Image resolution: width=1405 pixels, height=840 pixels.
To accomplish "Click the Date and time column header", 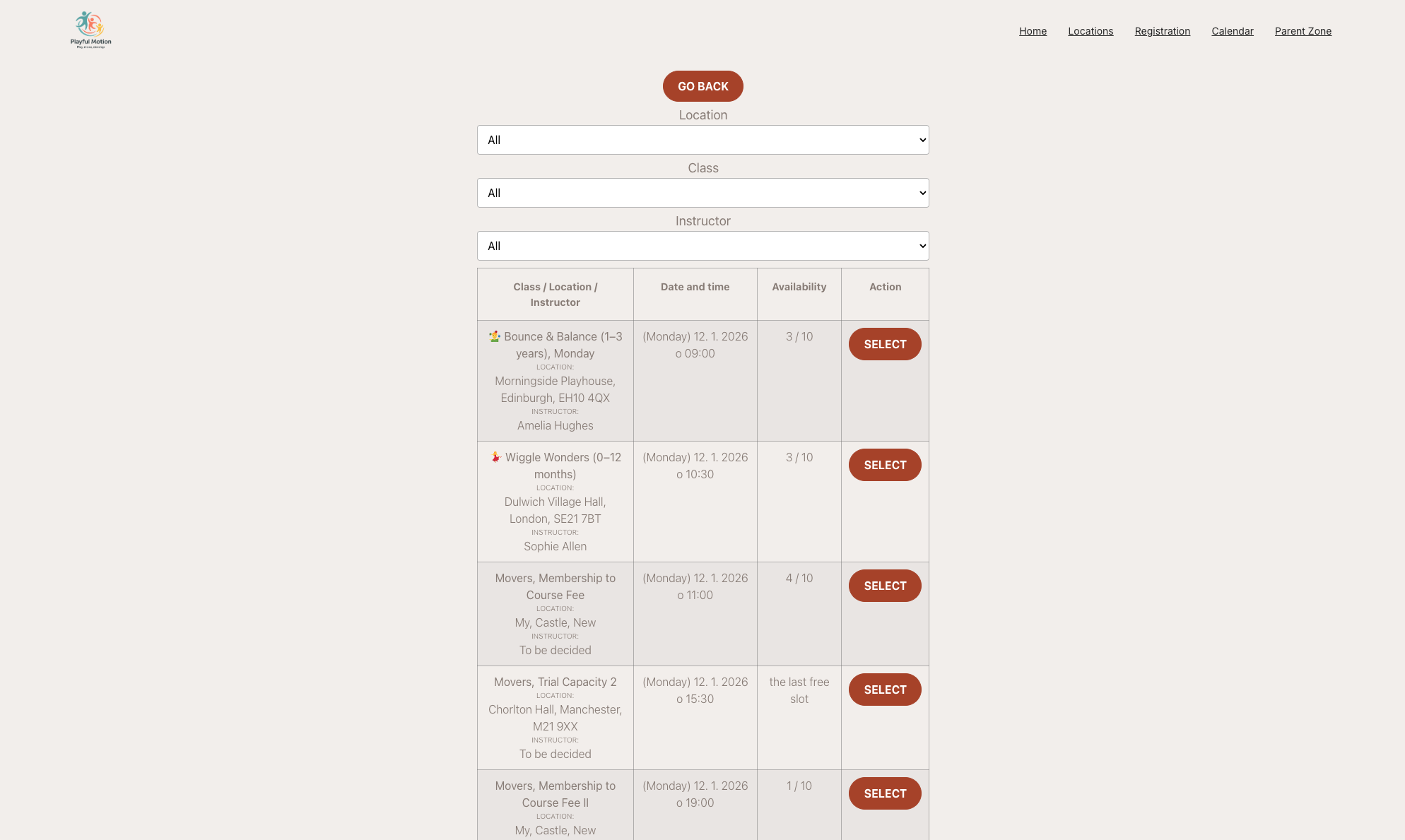I will coord(695,287).
